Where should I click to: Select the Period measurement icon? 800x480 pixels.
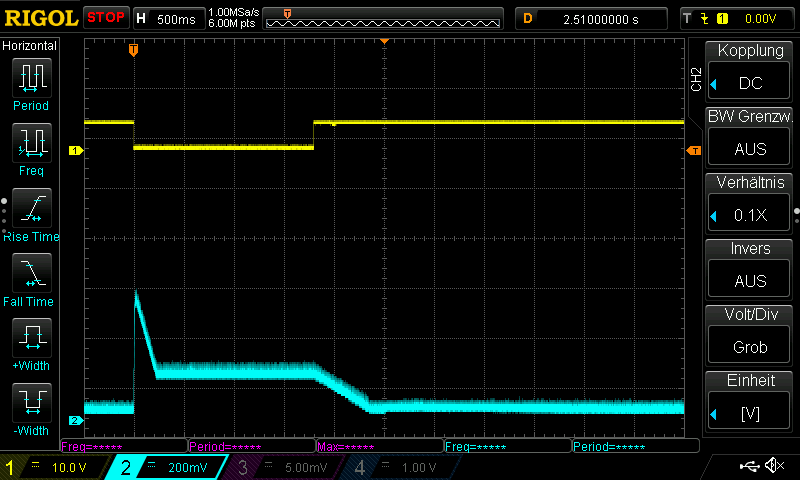point(31,81)
